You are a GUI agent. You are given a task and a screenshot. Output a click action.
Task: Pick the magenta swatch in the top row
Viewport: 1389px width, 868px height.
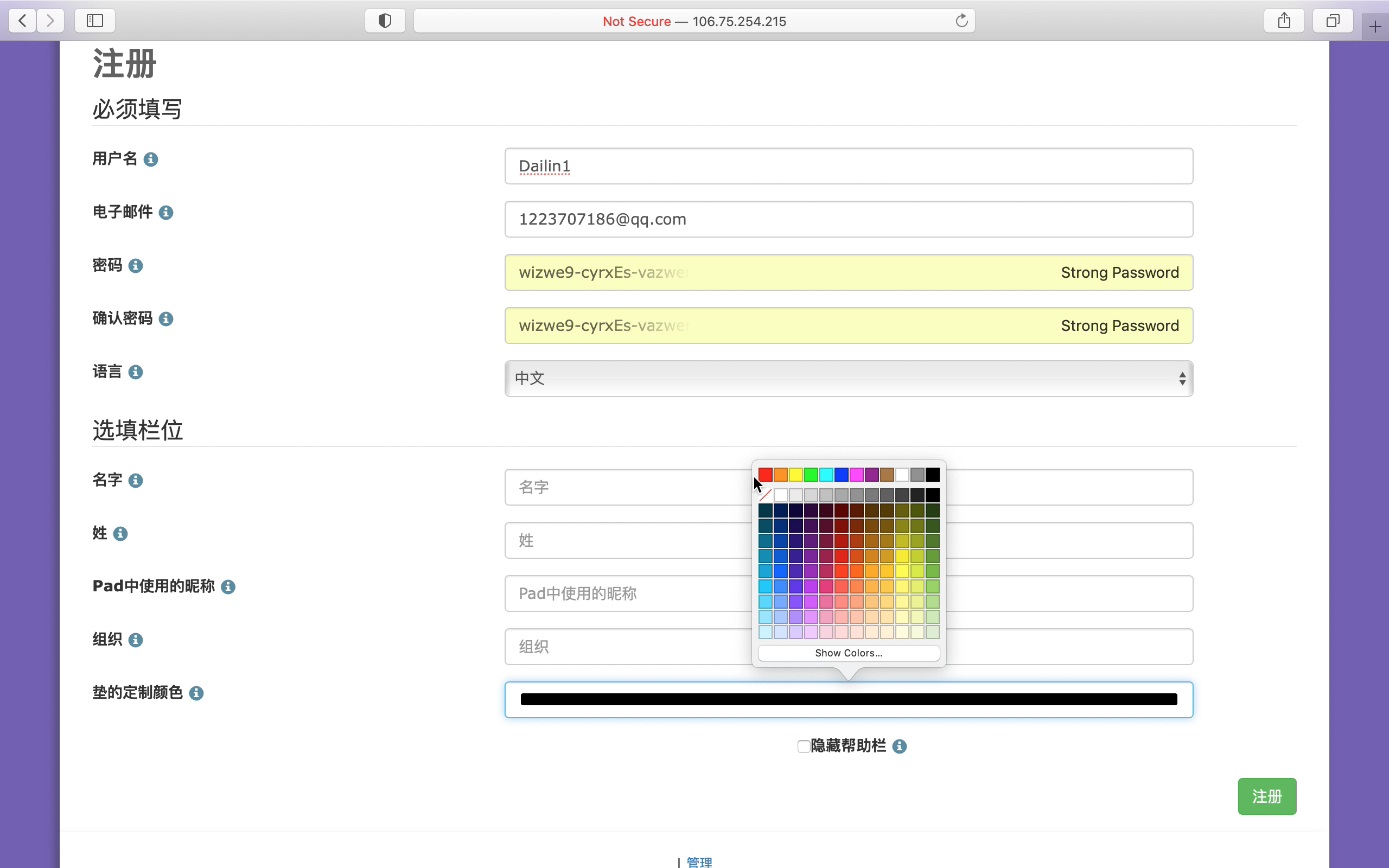pyautogui.click(x=856, y=475)
